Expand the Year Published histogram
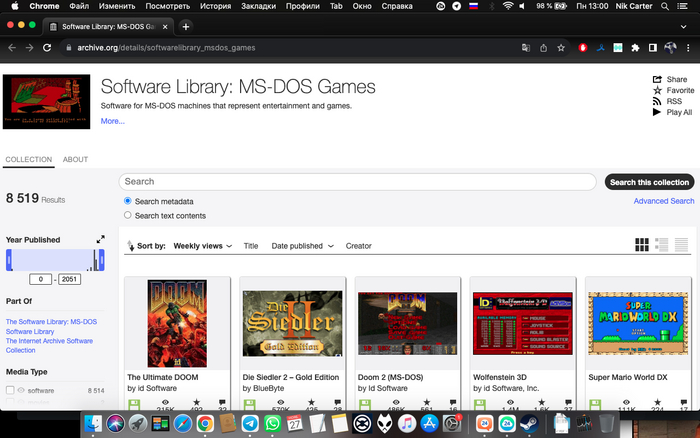The height and width of the screenshot is (438, 700). (x=100, y=239)
